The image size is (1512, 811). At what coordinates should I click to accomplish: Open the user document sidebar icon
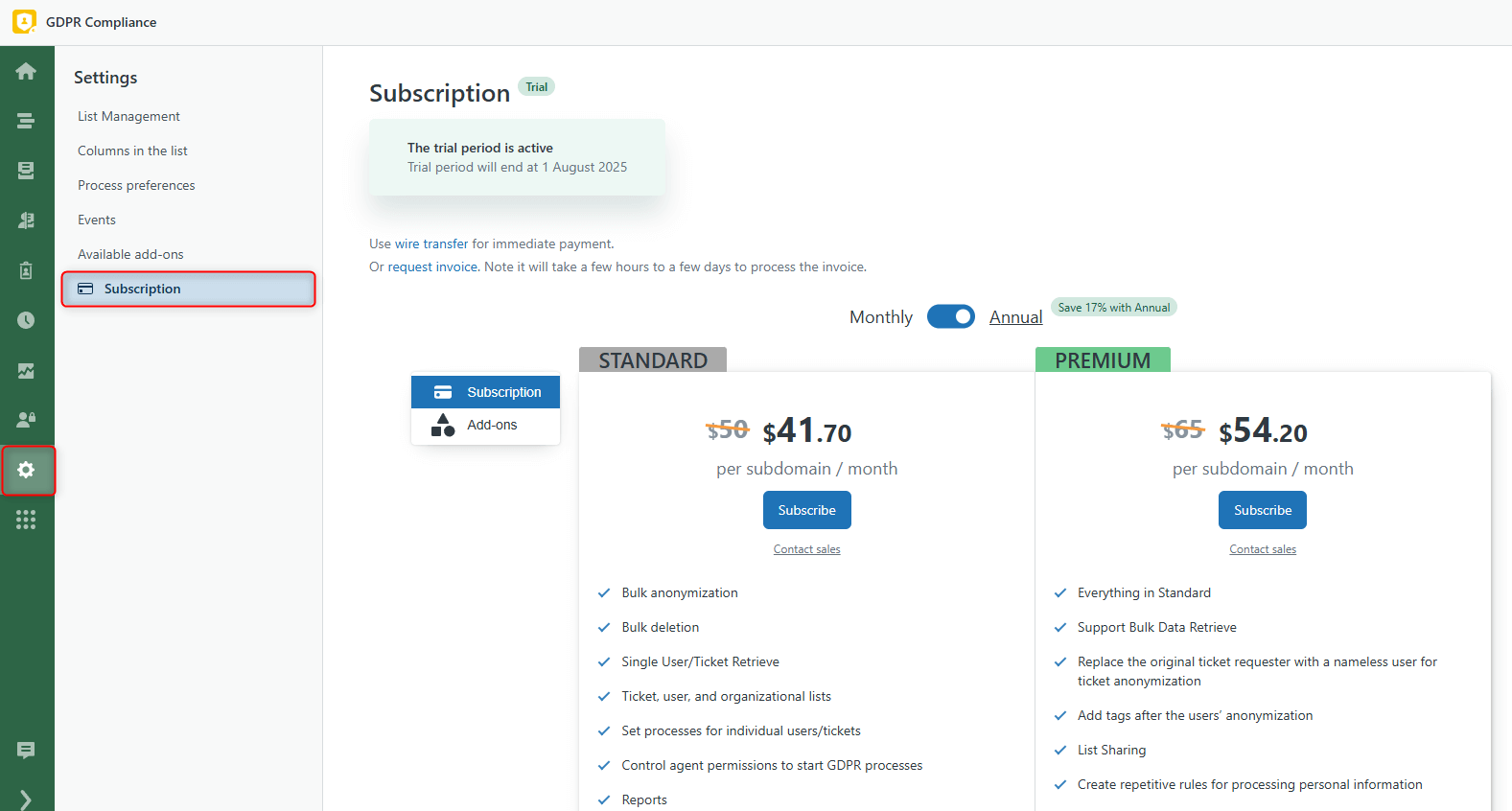pos(26,220)
